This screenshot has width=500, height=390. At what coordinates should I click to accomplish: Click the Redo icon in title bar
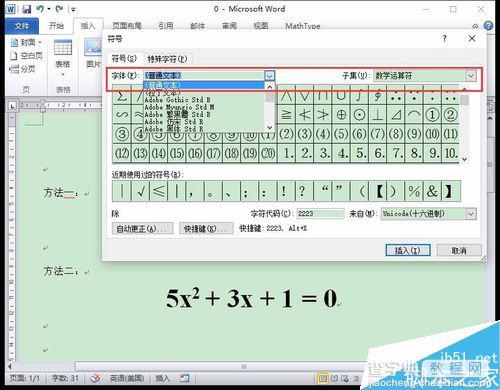pos(59,9)
